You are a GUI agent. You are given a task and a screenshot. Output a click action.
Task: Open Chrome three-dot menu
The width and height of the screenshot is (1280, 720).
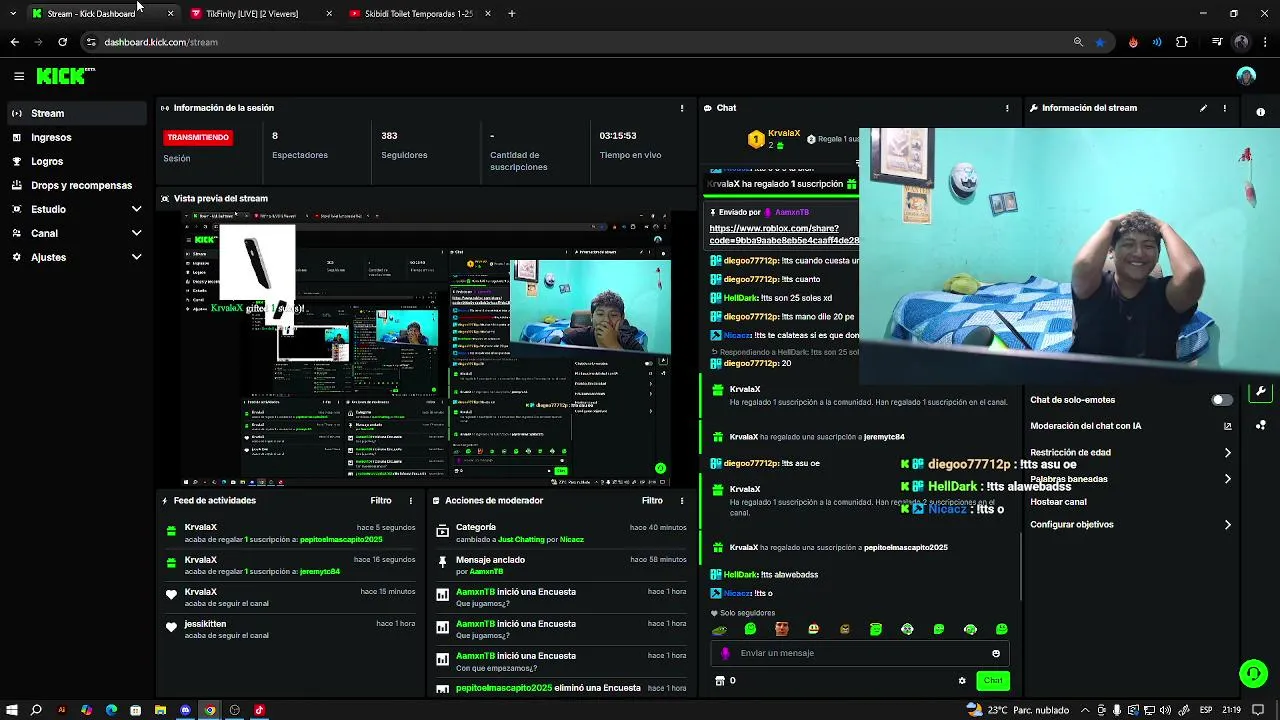click(1265, 42)
